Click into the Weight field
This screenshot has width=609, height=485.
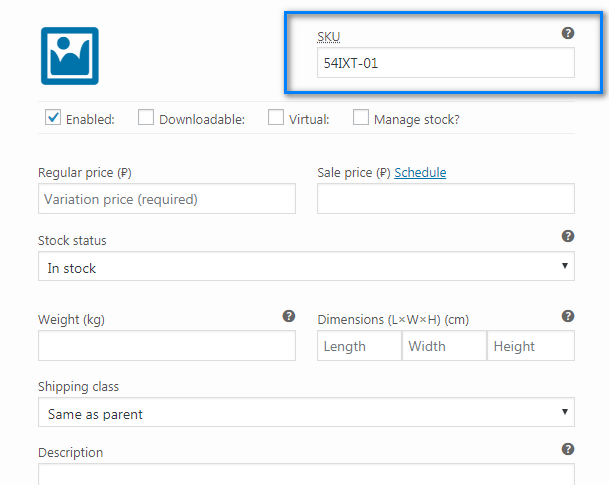click(x=167, y=346)
